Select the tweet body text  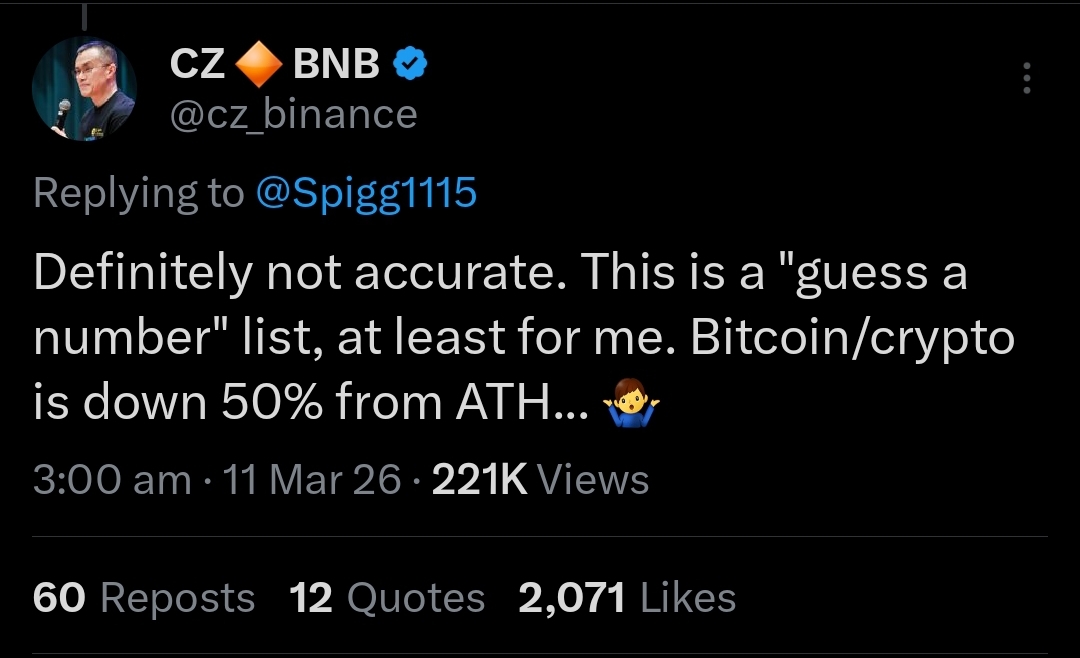(500, 336)
